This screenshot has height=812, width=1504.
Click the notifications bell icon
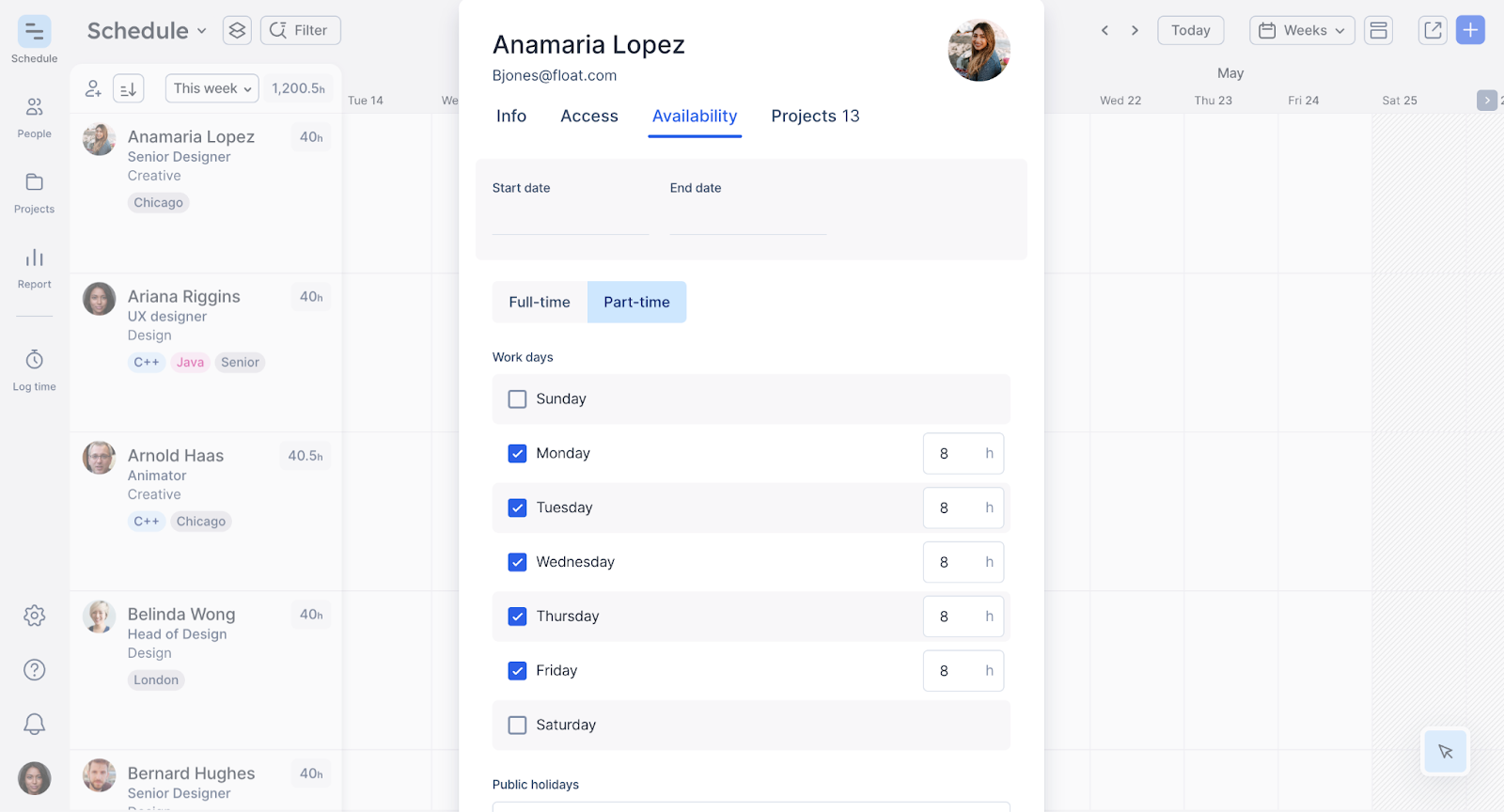point(34,724)
